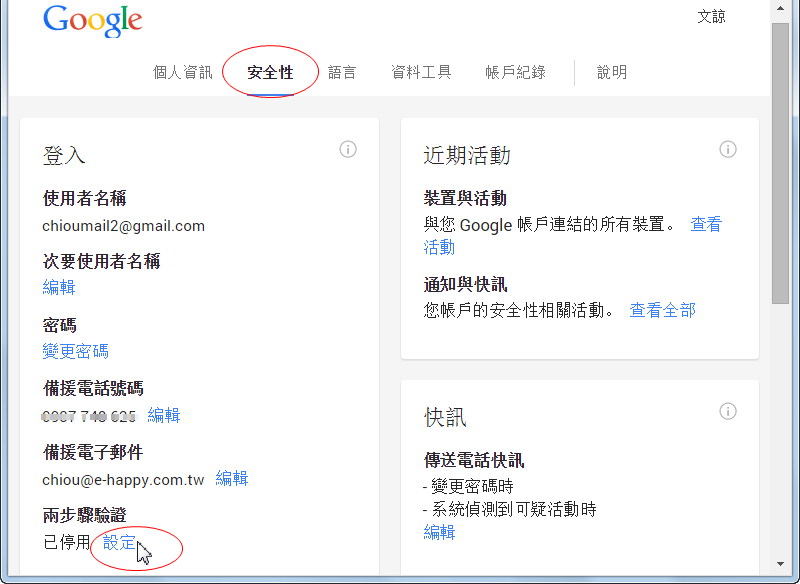The width and height of the screenshot is (800, 584).
Task: Switch to the 個人資訊 tab
Action: click(183, 72)
